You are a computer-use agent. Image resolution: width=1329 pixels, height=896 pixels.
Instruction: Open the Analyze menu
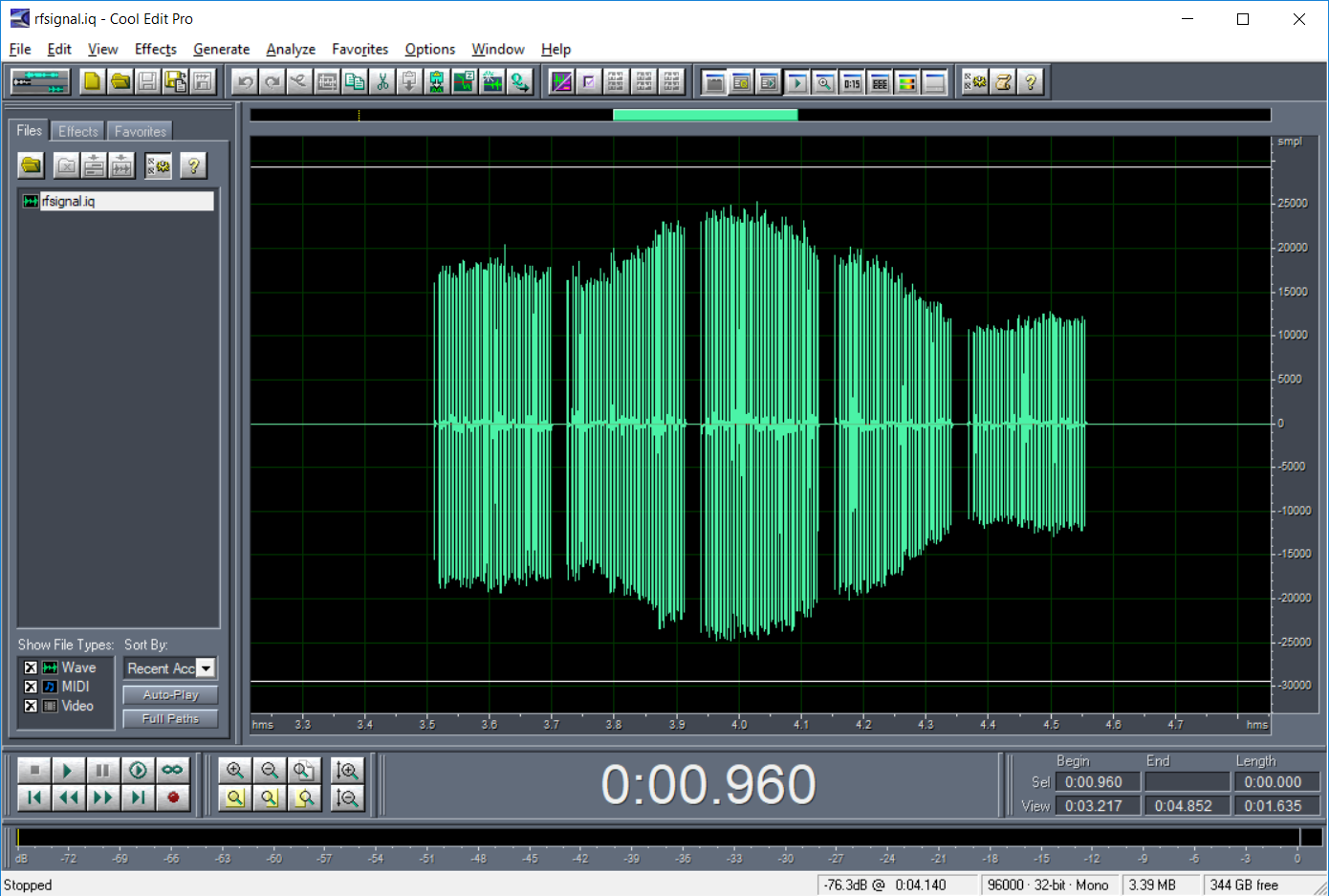[x=291, y=49]
